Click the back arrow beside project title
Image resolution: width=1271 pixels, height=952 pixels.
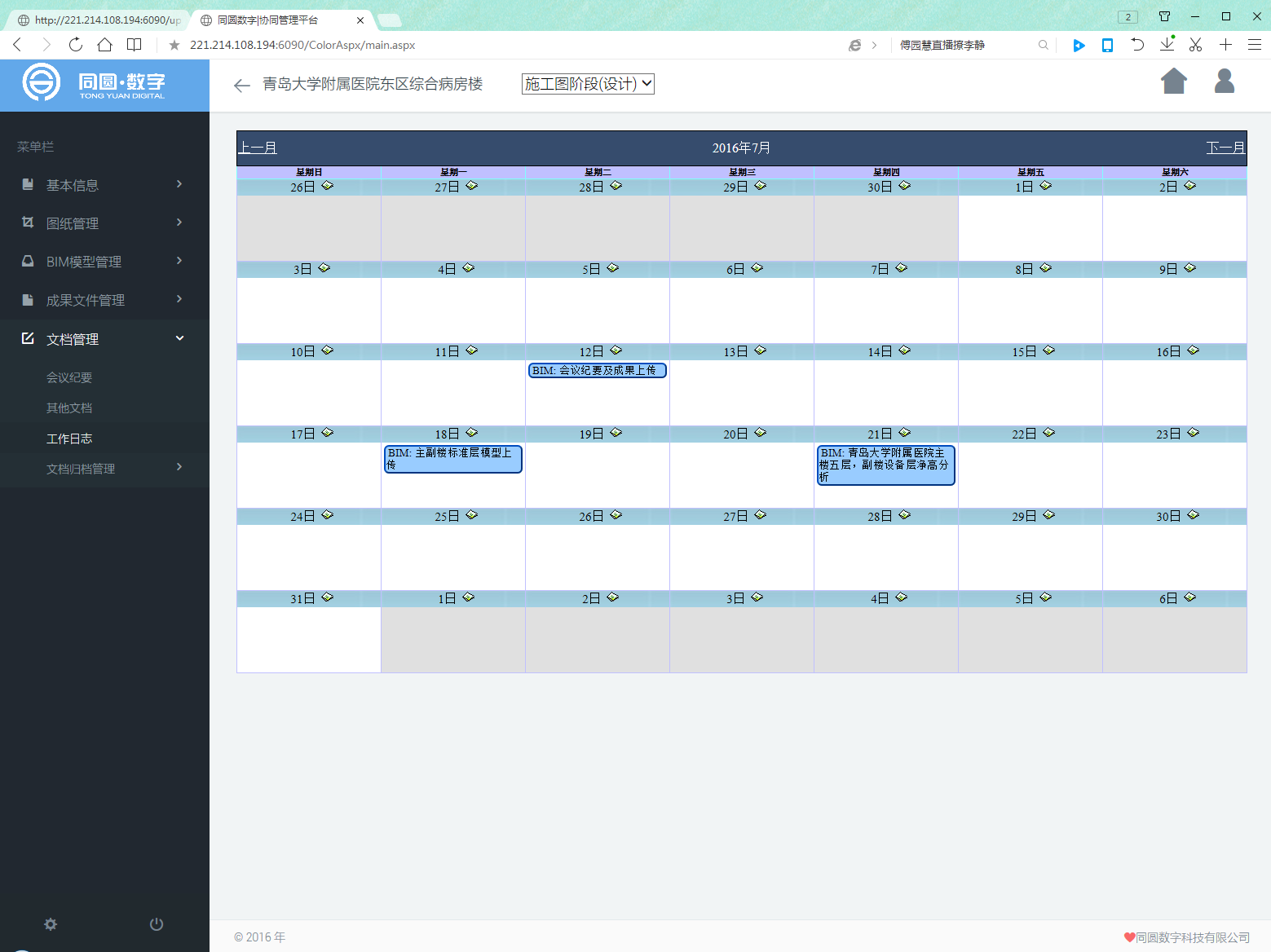(241, 86)
